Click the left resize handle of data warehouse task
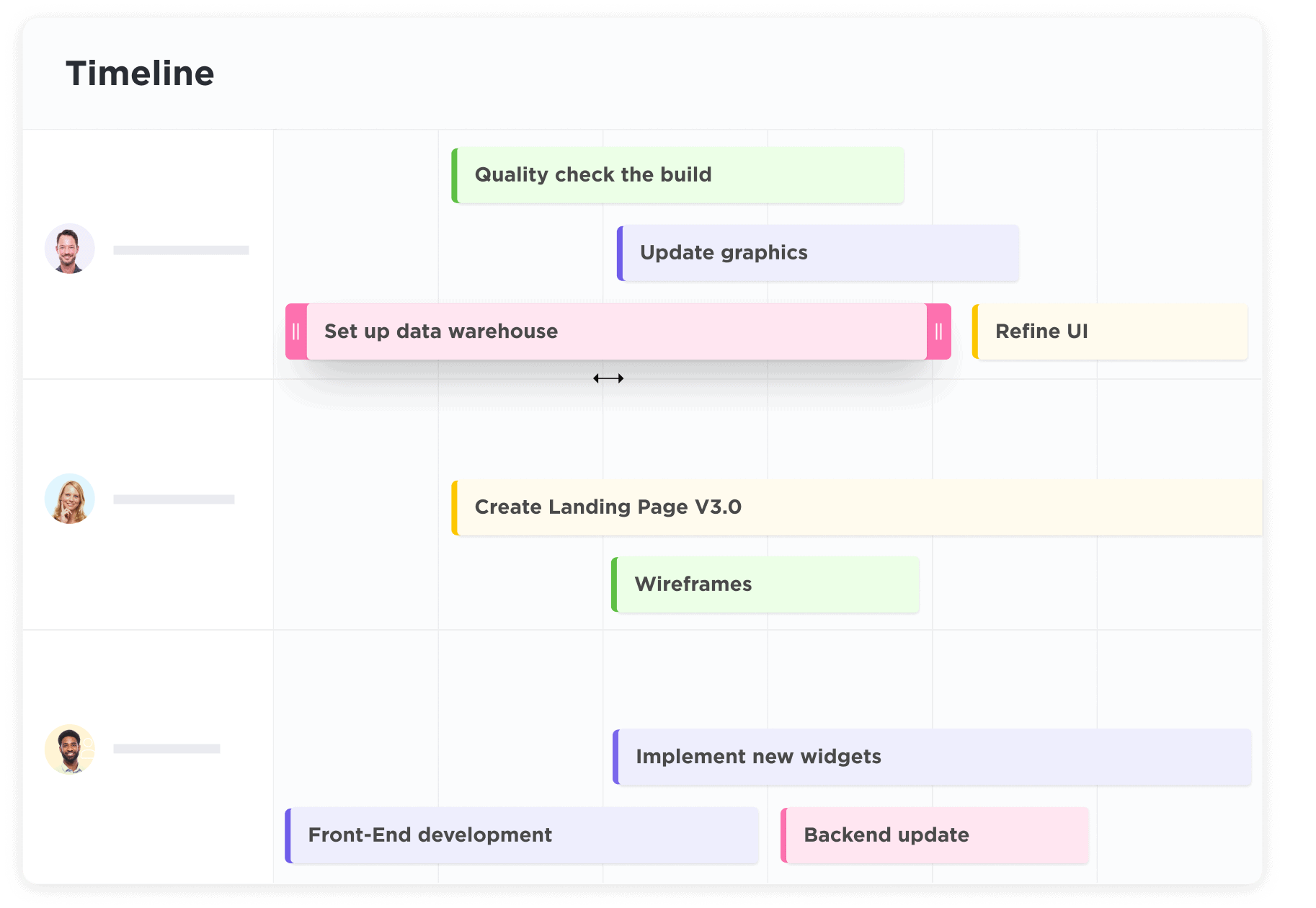 [x=296, y=331]
